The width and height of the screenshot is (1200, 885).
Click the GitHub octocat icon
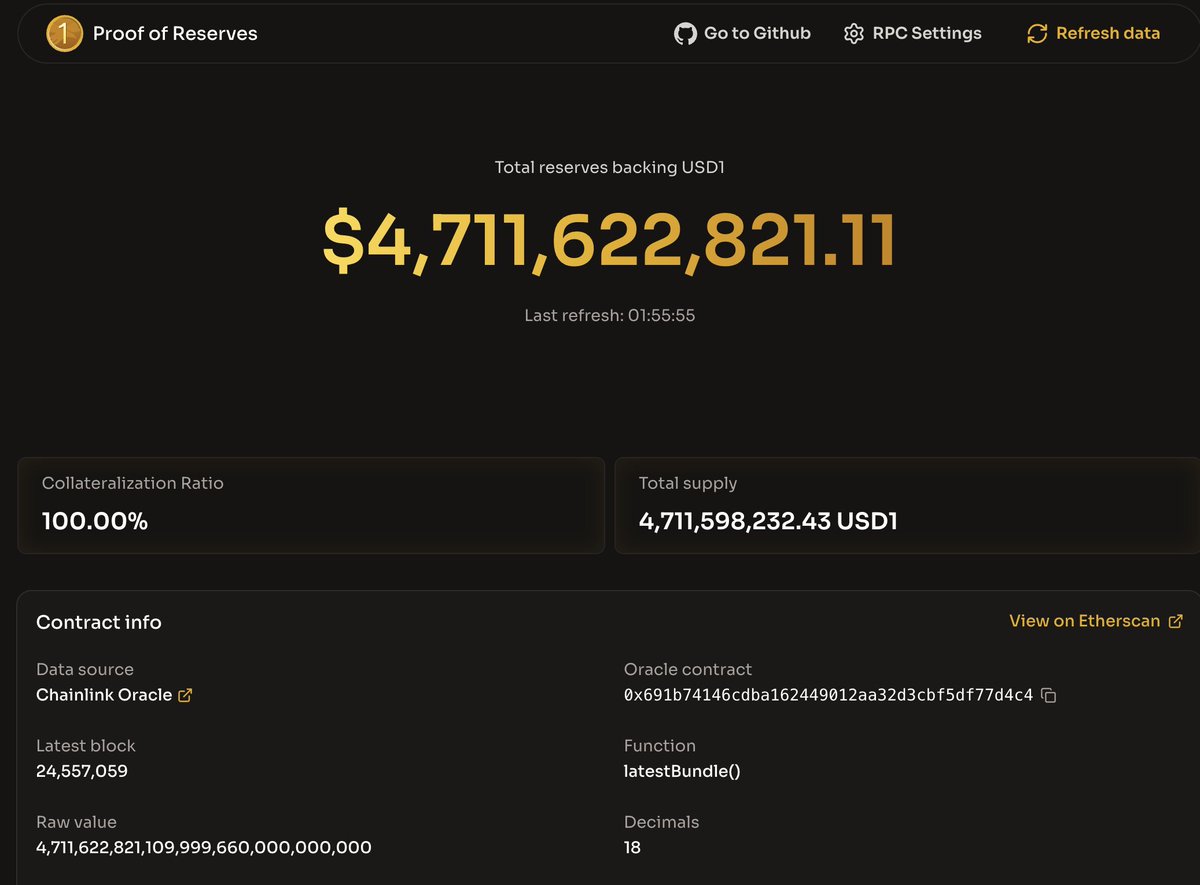coord(685,34)
